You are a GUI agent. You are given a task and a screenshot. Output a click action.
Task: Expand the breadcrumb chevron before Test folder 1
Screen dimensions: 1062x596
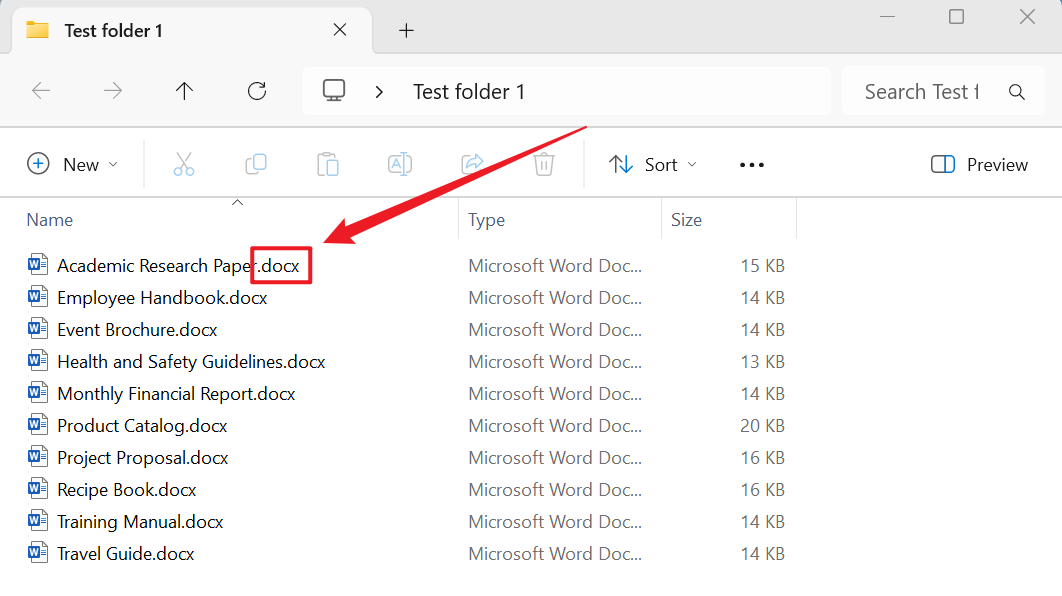pyautogui.click(x=379, y=92)
